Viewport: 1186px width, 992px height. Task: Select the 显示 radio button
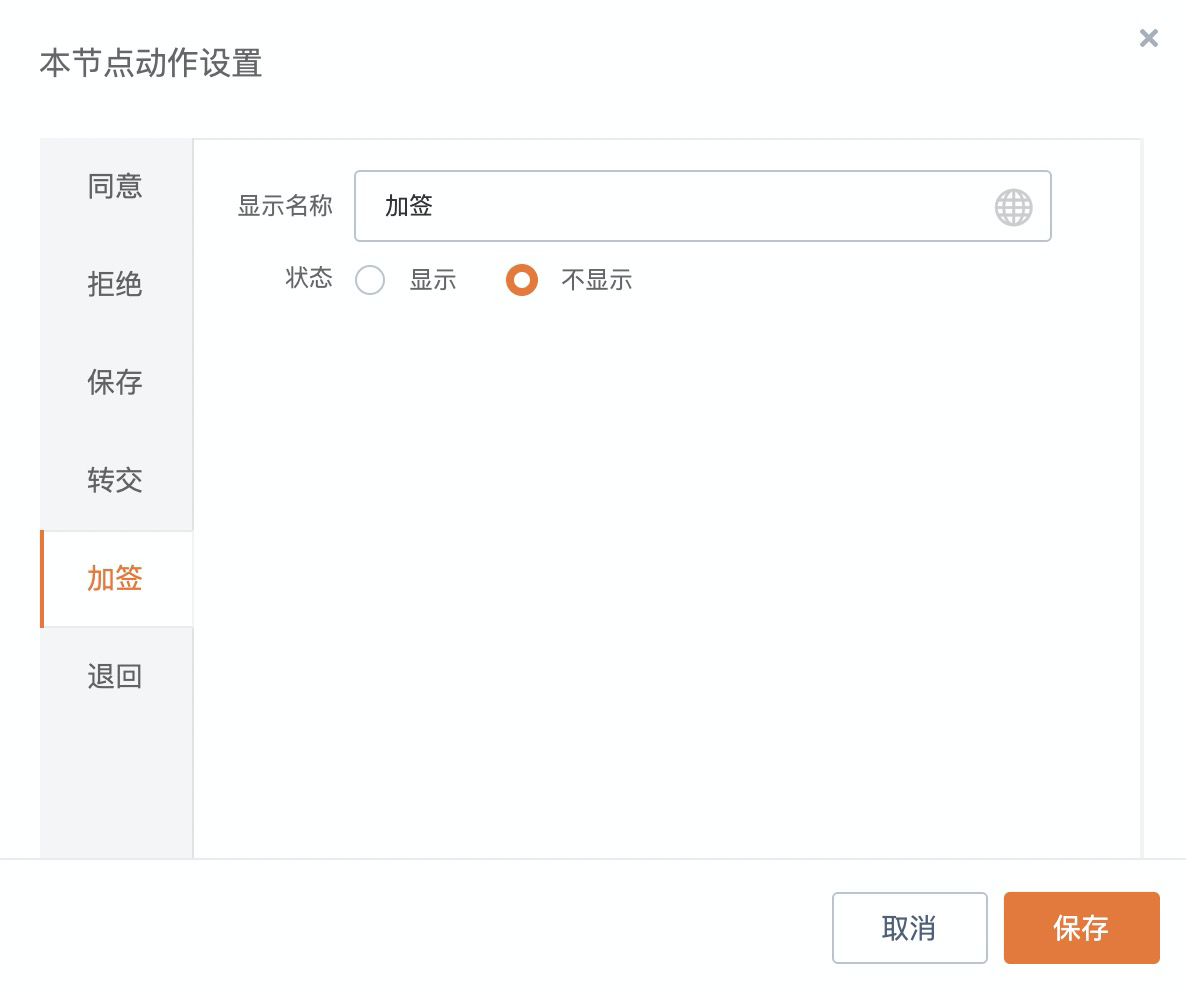coord(370,280)
